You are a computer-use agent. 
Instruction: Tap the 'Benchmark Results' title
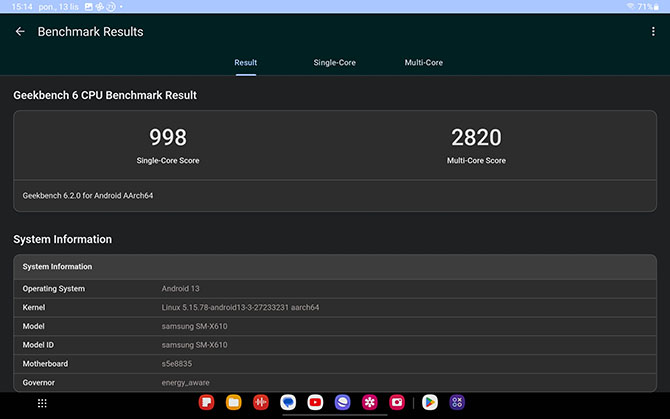pos(91,32)
